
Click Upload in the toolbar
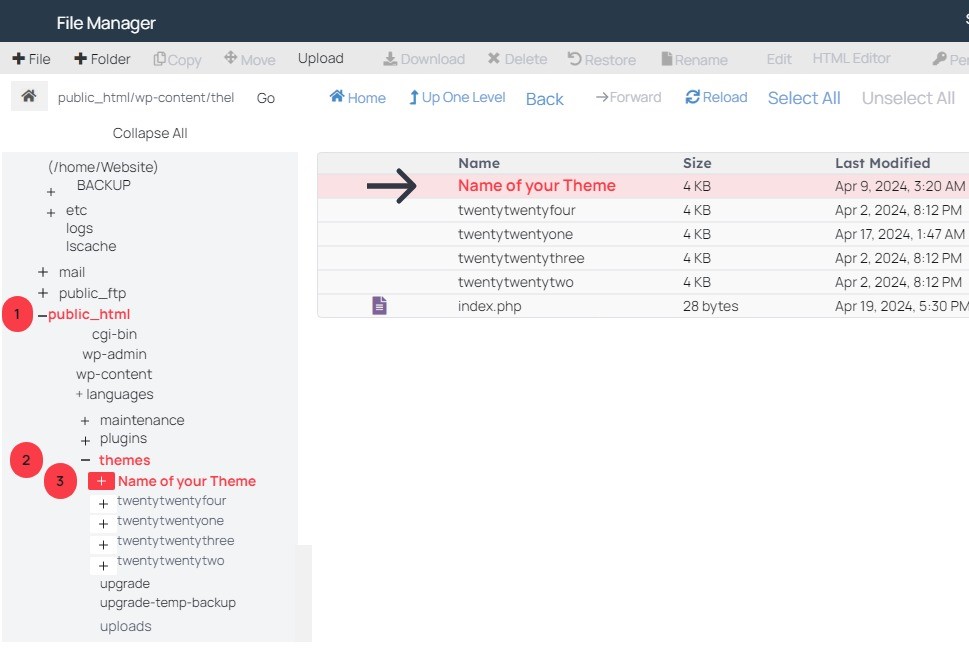coord(320,59)
